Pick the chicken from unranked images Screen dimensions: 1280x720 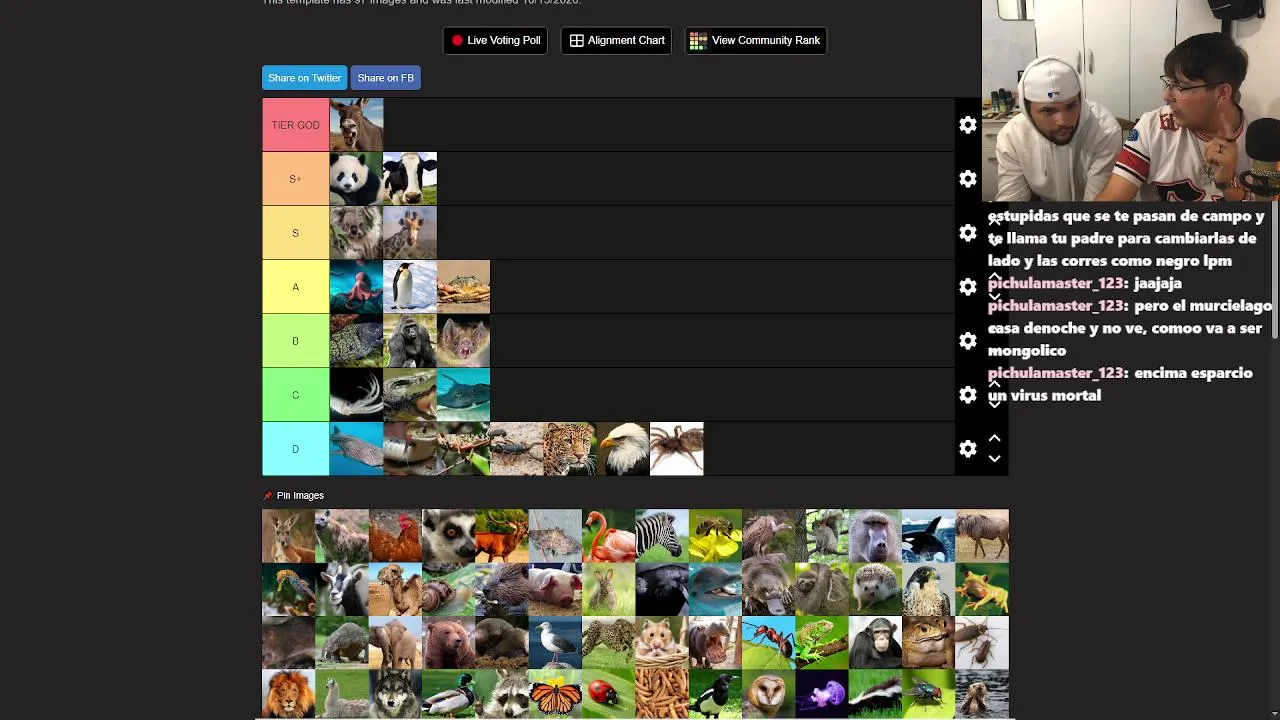click(x=395, y=535)
